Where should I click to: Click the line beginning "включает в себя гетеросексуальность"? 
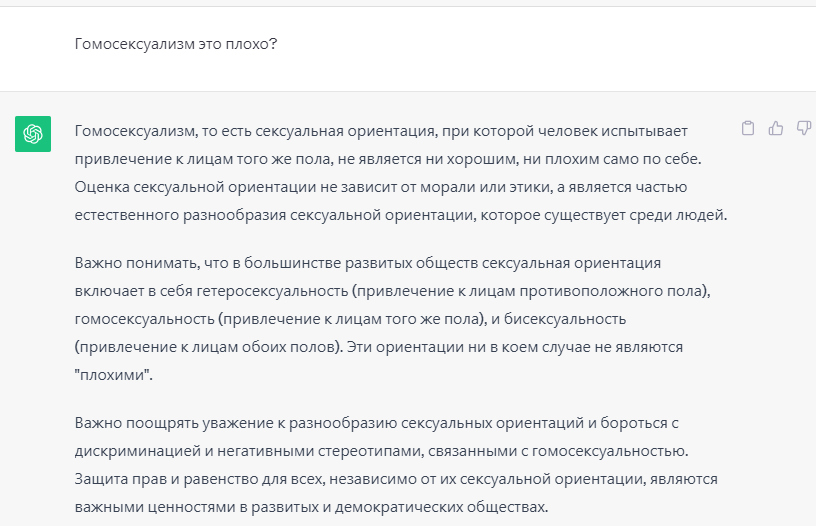pyautogui.click(x=392, y=291)
